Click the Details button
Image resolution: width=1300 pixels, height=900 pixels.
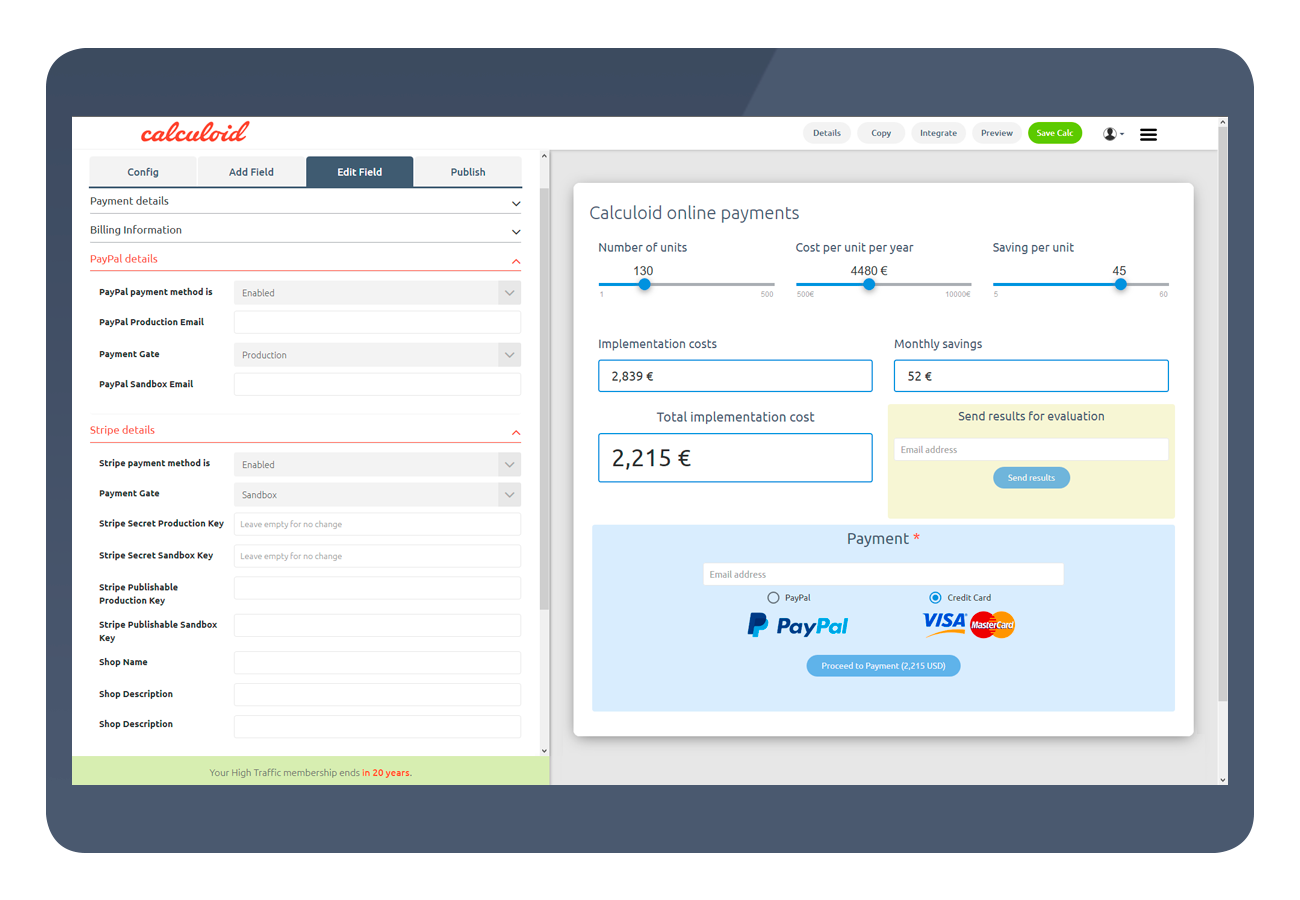click(827, 133)
